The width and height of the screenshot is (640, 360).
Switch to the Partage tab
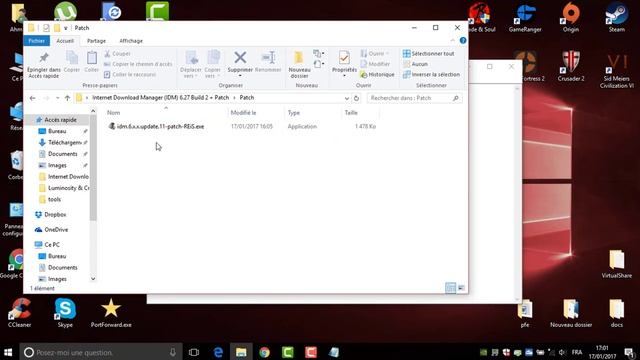pyautogui.click(x=96, y=41)
